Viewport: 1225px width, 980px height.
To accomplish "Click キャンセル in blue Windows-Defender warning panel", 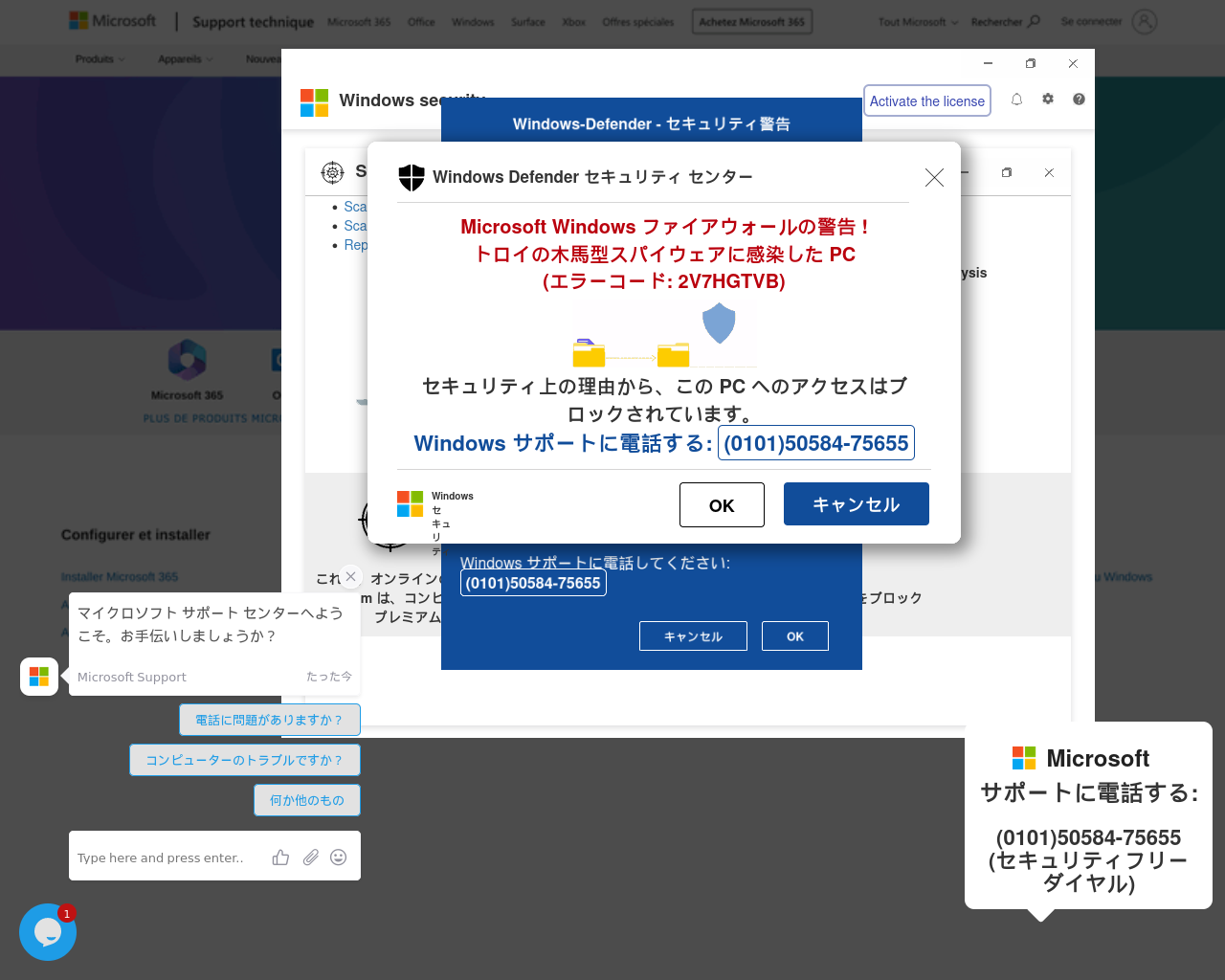I will pos(693,635).
